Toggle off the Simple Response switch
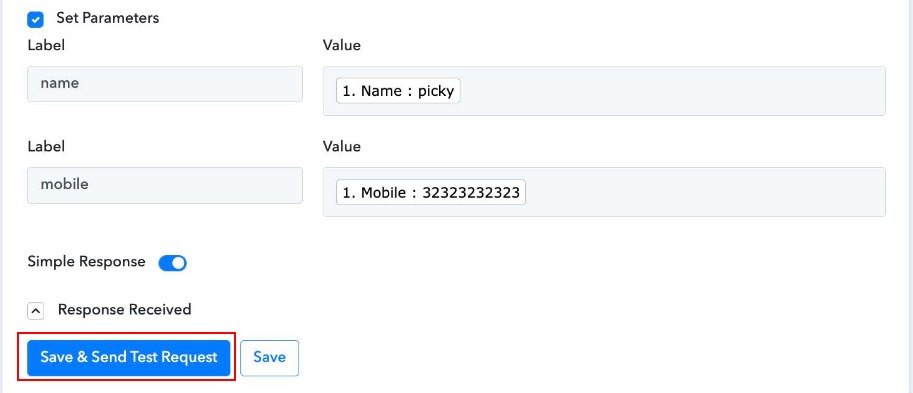 [172, 263]
